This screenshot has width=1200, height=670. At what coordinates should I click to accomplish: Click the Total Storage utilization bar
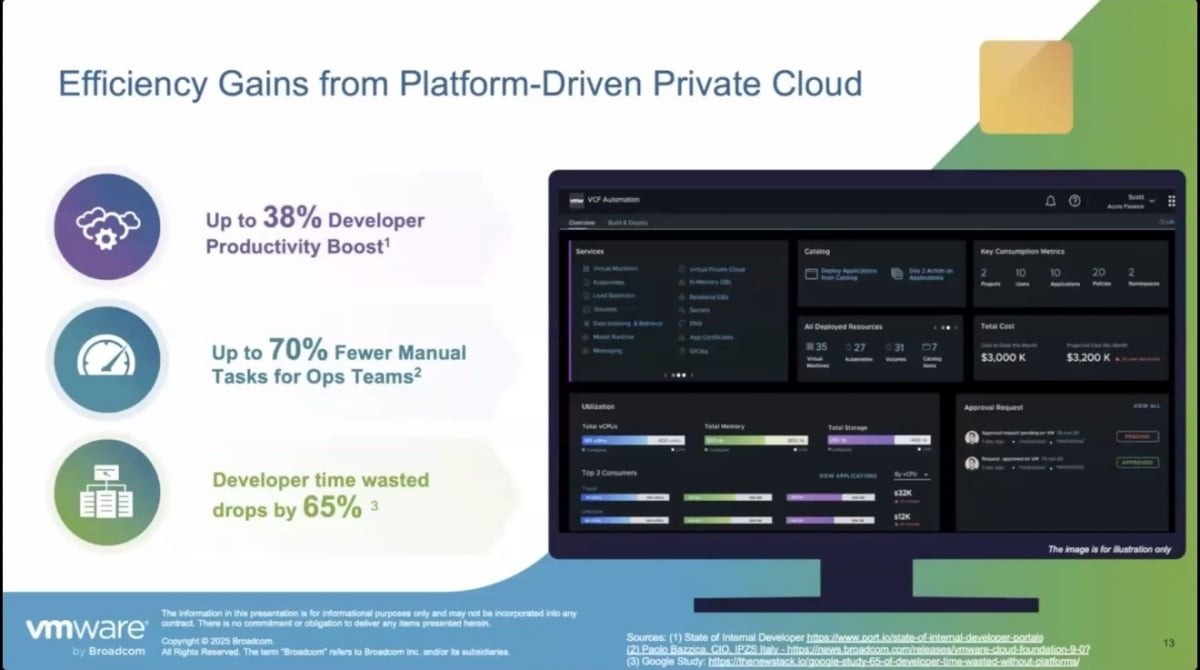878,440
